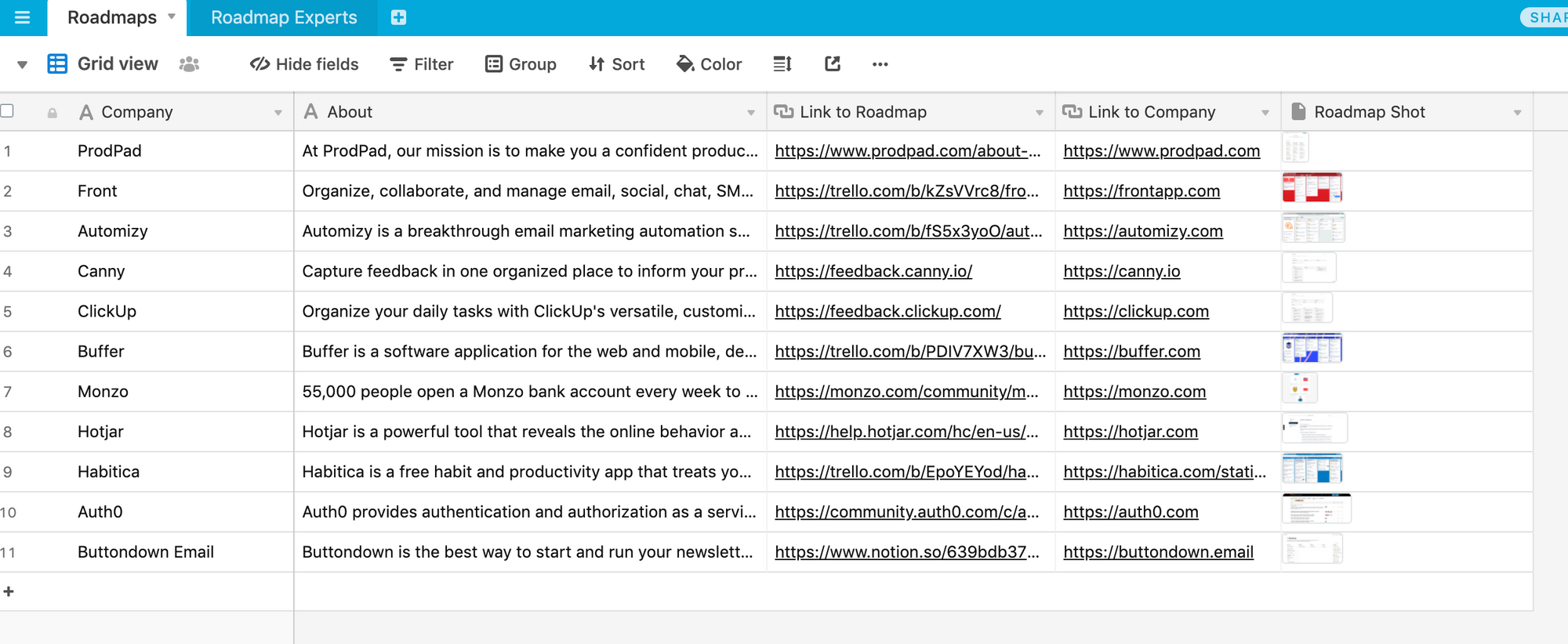Viewport: 1568px width, 644px height.
Task: Switch to Roadmap Experts tab
Action: click(x=284, y=17)
